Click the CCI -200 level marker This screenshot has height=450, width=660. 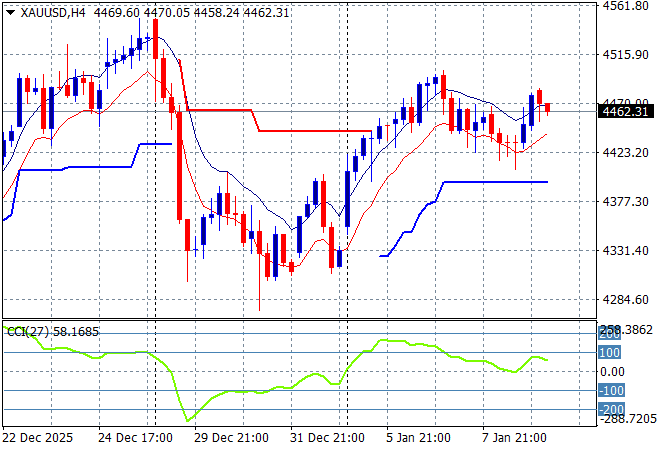[611, 409]
